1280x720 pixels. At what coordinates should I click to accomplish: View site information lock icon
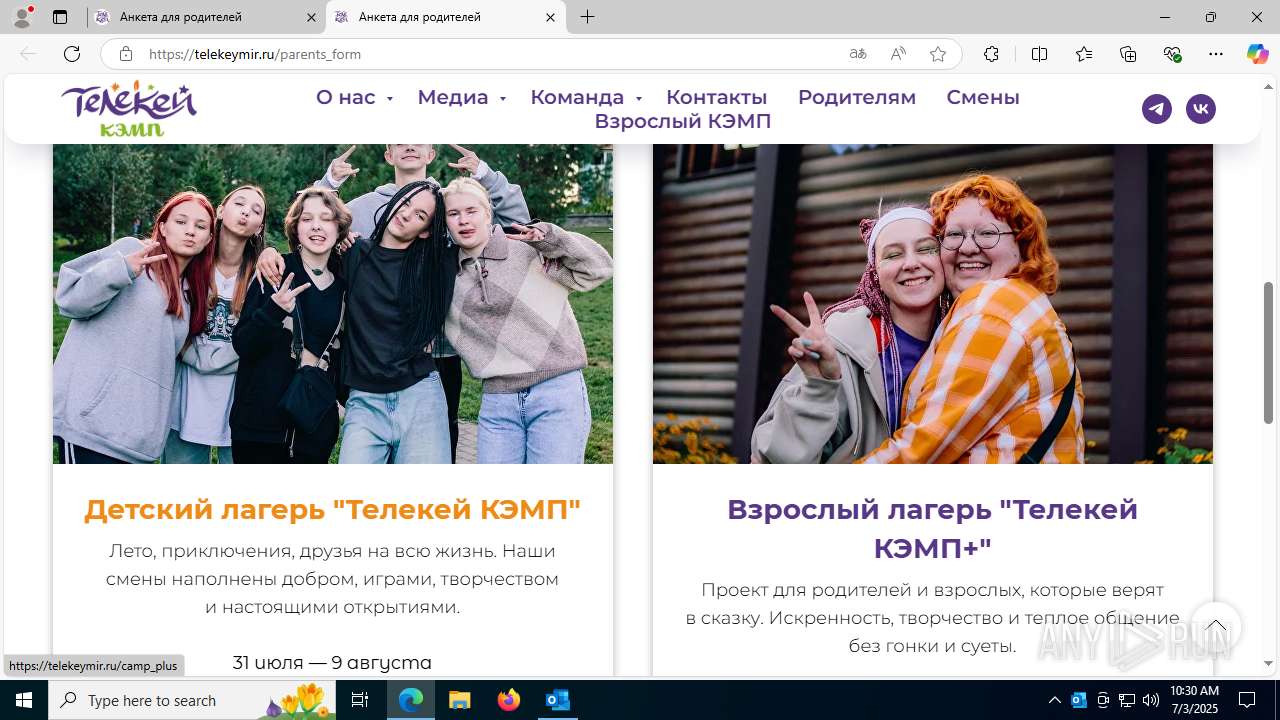[126, 54]
